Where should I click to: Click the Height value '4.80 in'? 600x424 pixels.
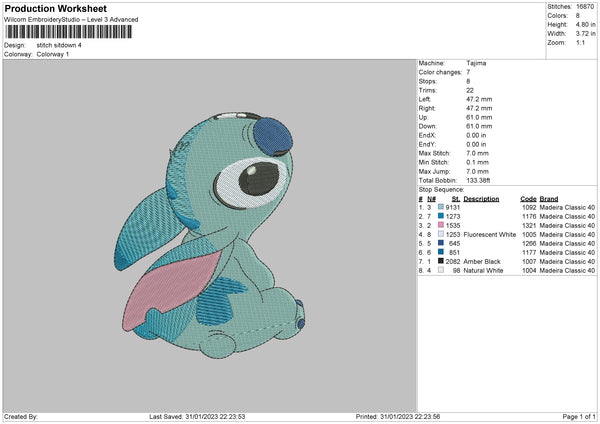click(585, 24)
